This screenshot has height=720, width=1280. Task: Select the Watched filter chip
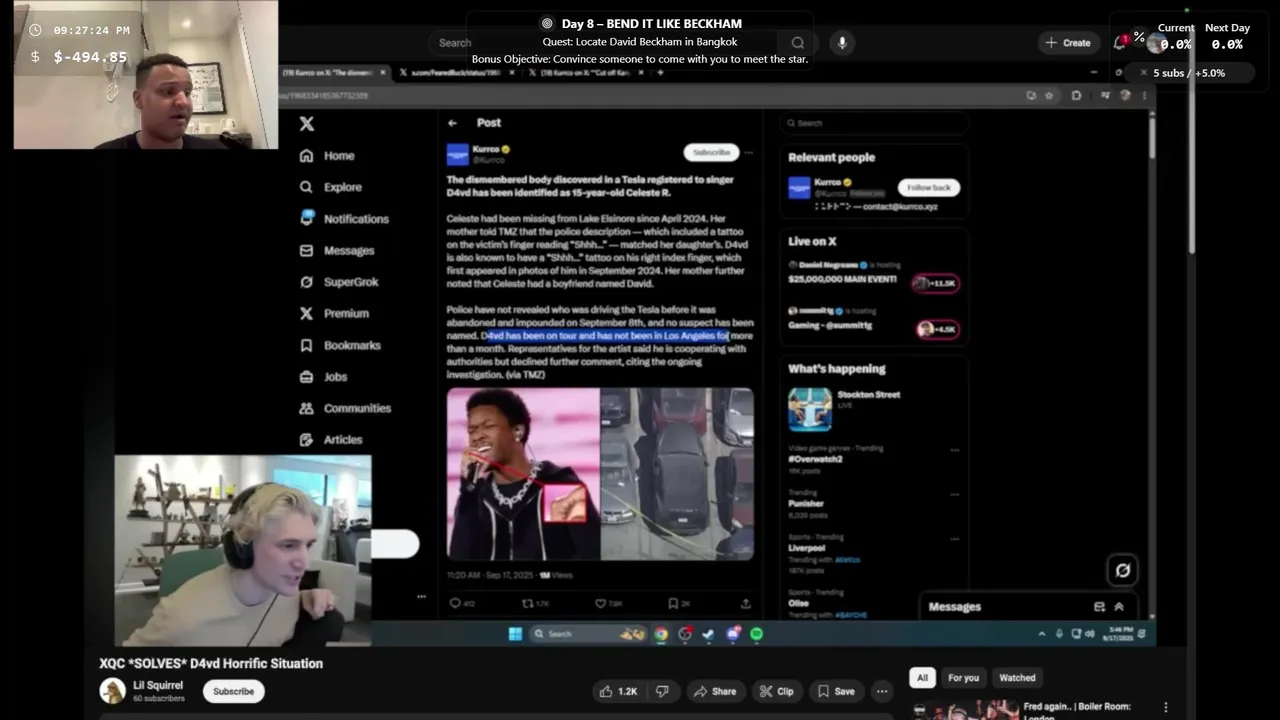point(1017,678)
